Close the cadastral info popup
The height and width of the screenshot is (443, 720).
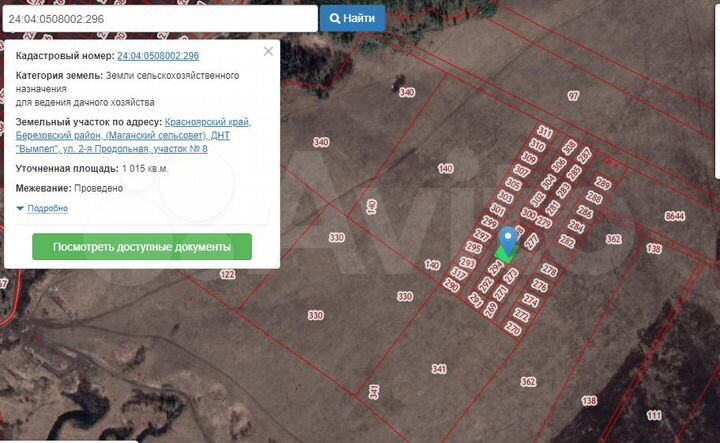[x=268, y=51]
